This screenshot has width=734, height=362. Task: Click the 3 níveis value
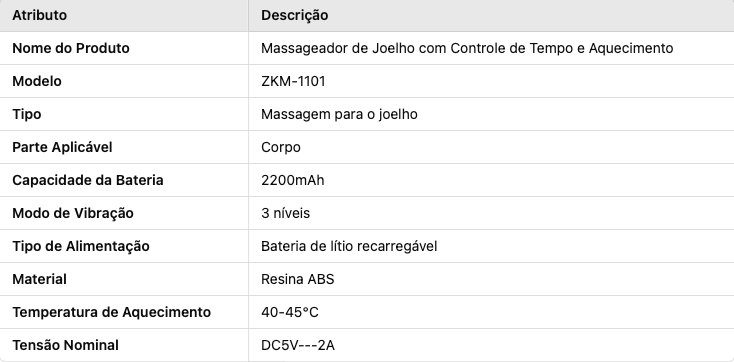tap(285, 213)
